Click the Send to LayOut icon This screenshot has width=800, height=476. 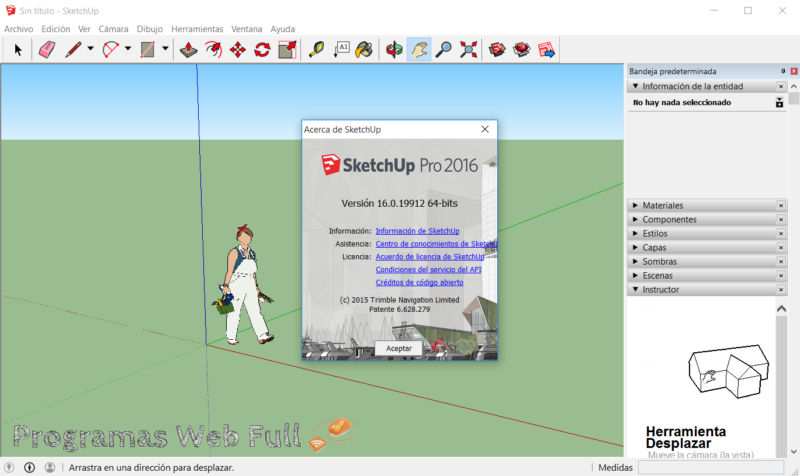point(546,50)
